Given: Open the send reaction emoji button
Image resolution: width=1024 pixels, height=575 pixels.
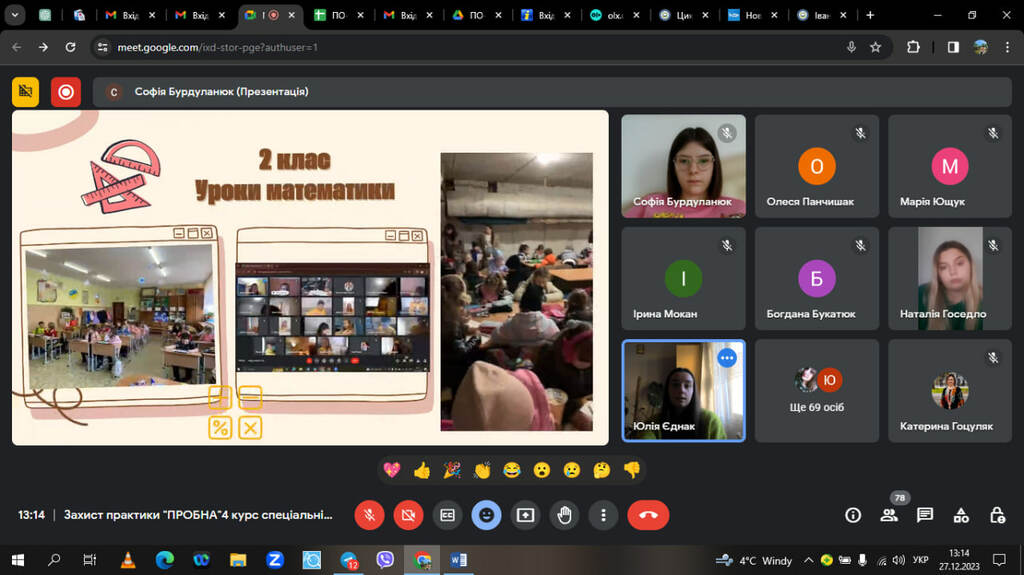Looking at the screenshot, I should coord(487,515).
